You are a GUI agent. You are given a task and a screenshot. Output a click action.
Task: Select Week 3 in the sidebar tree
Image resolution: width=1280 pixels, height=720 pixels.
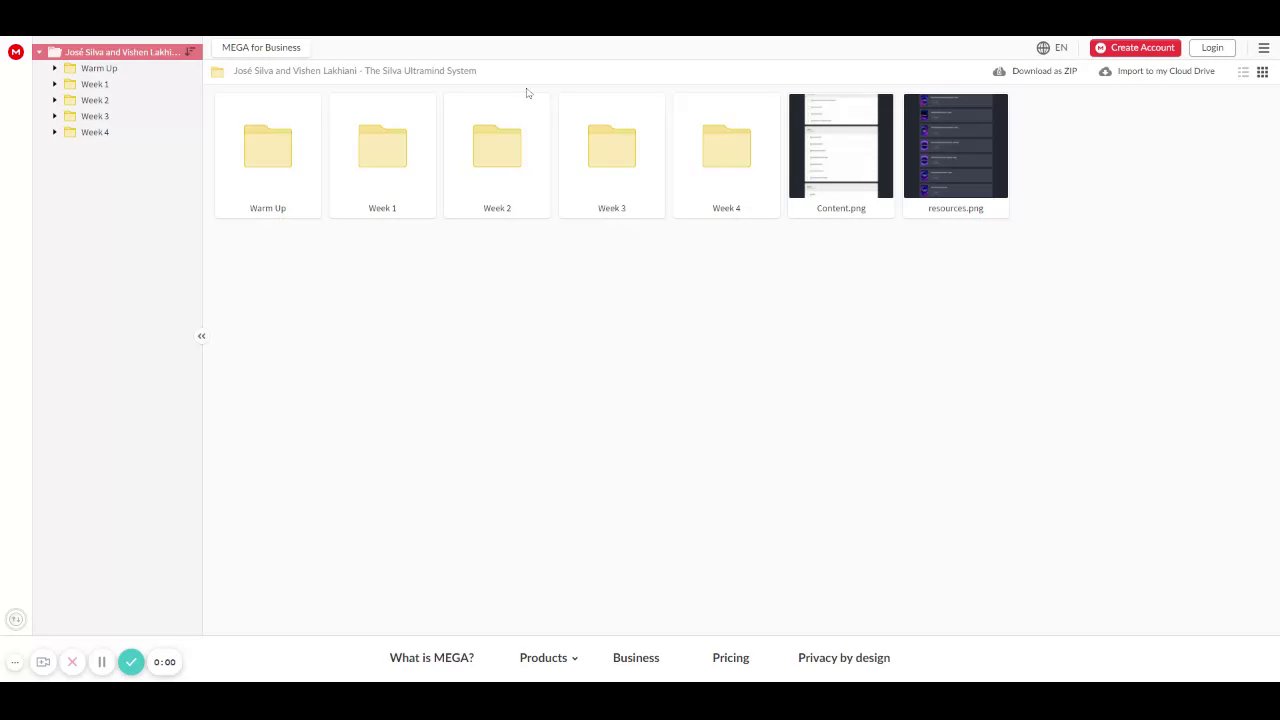95,116
